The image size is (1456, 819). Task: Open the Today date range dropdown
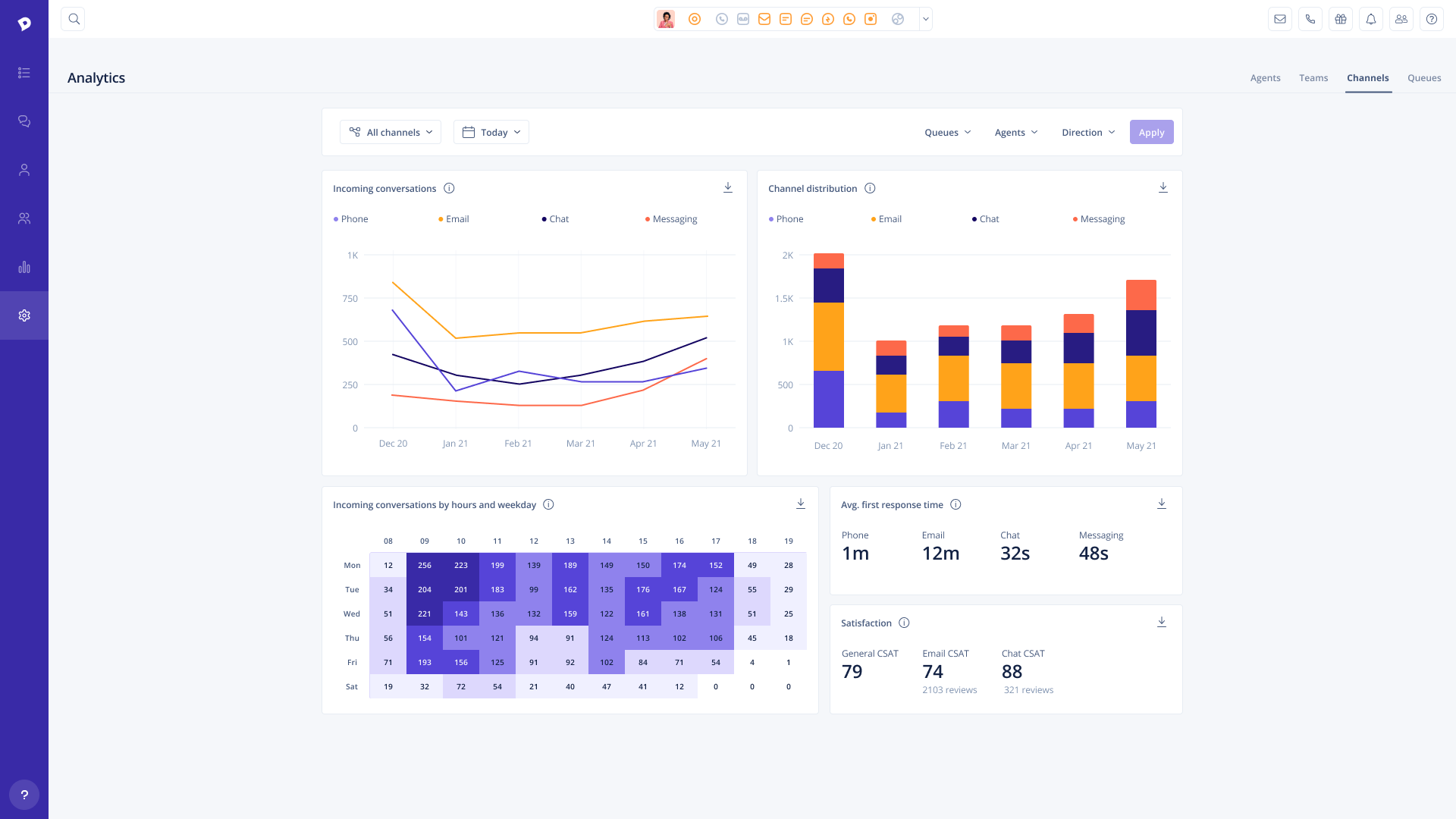tap(491, 132)
